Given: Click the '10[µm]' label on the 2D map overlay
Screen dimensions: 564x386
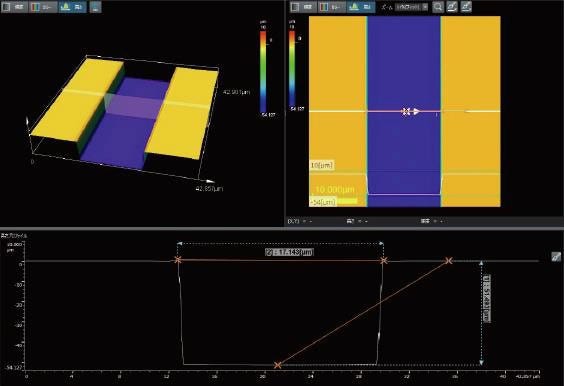Looking at the screenshot, I should click(x=322, y=165).
